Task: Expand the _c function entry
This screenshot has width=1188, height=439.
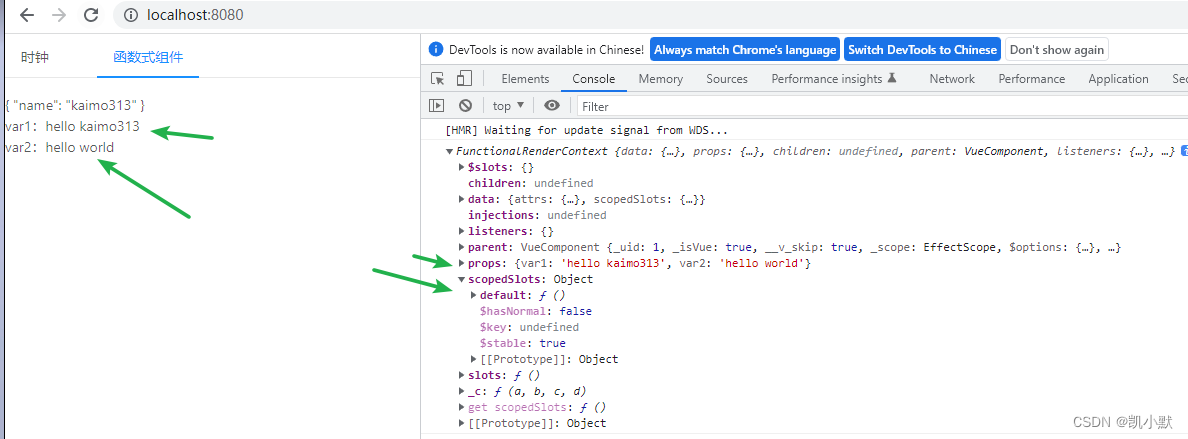Action: pos(462,391)
